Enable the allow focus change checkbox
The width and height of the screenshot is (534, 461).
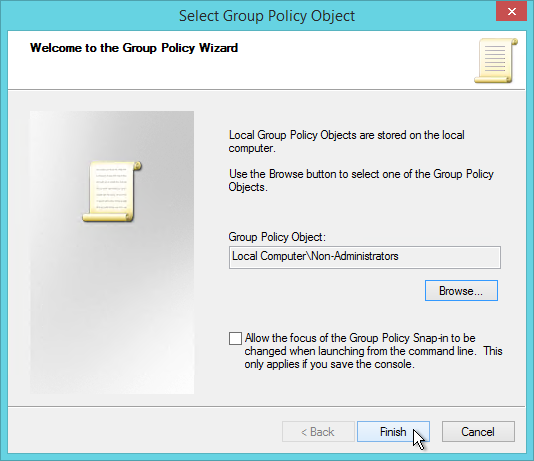click(235, 338)
